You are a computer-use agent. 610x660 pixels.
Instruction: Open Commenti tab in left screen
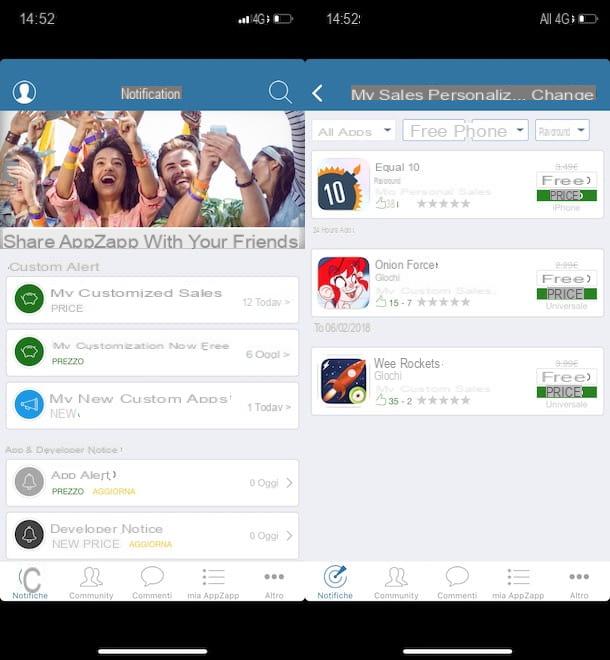(x=152, y=583)
